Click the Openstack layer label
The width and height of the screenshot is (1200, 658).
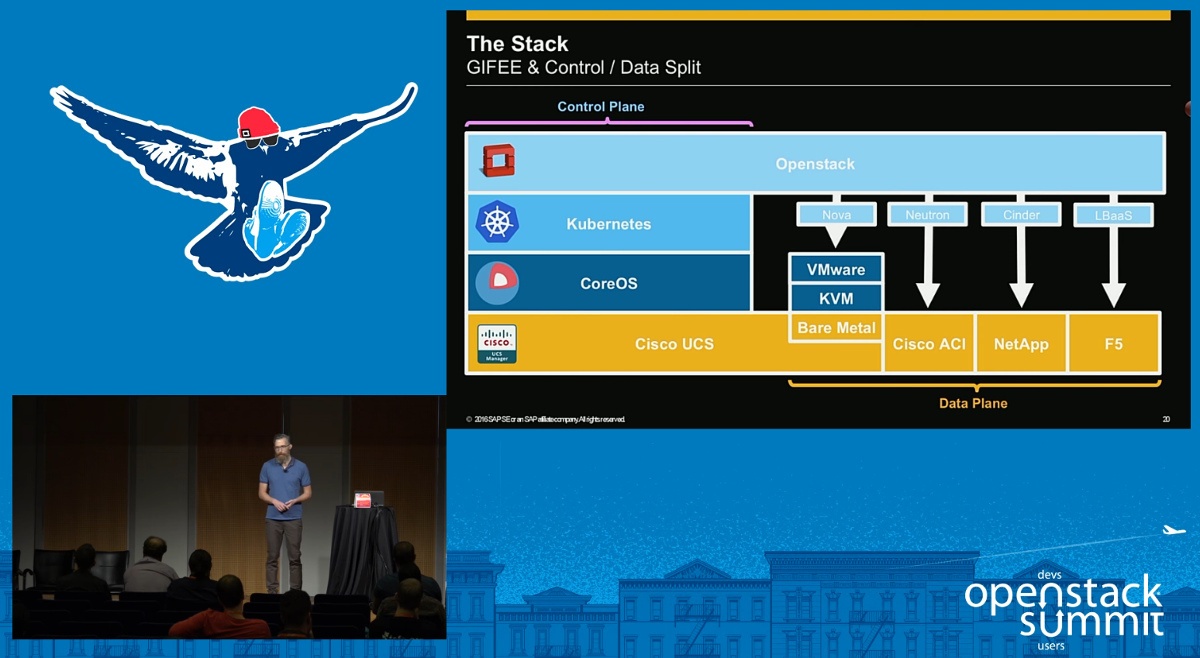pos(815,164)
